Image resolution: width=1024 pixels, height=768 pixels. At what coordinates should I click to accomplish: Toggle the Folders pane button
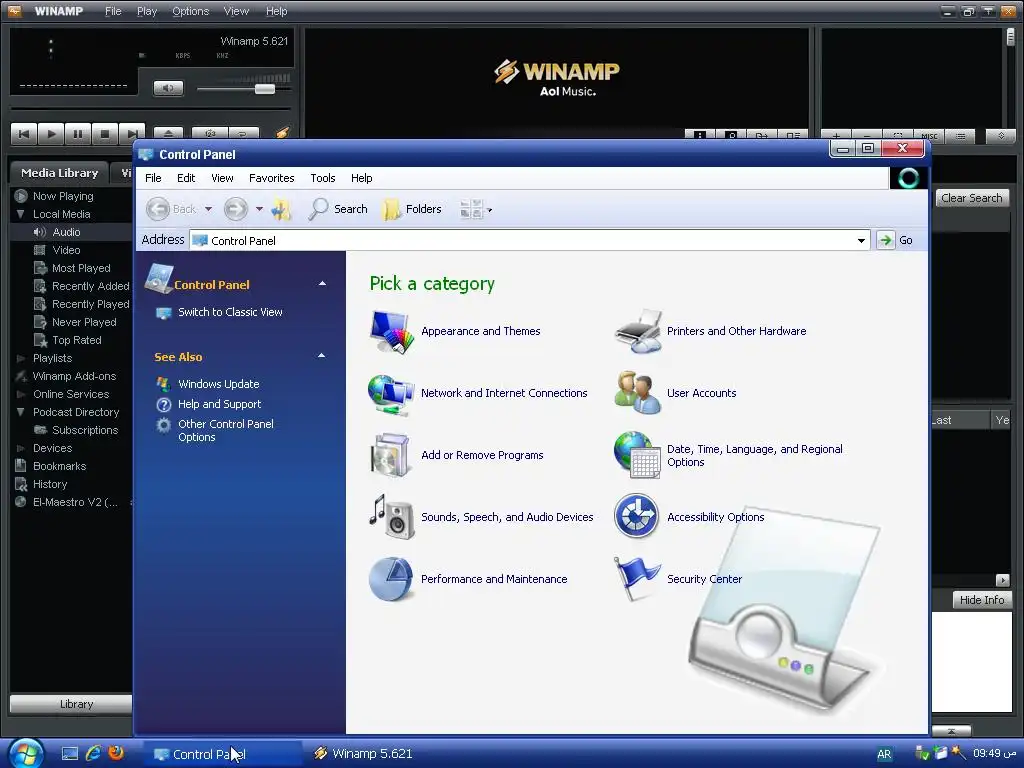(412, 209)
